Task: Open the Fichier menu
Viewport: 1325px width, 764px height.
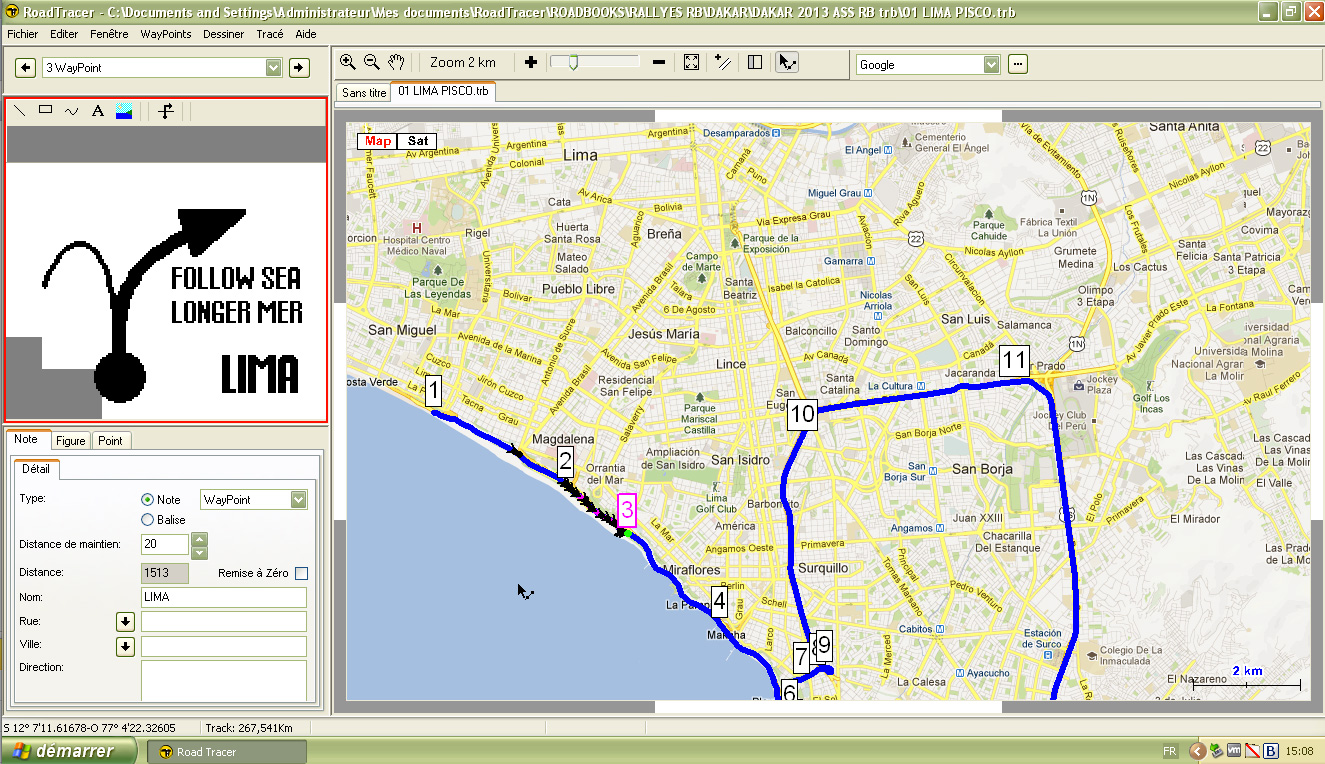Action: click(22, 34)
